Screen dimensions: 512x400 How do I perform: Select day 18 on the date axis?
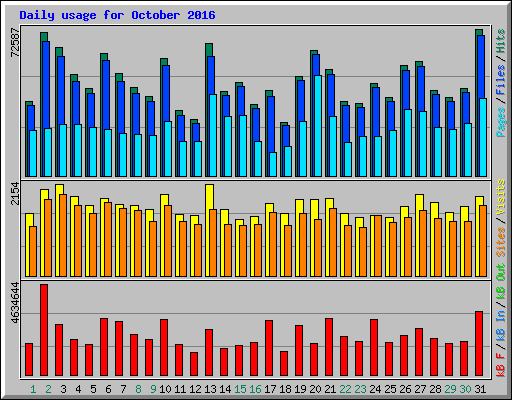tap(285, 389)
